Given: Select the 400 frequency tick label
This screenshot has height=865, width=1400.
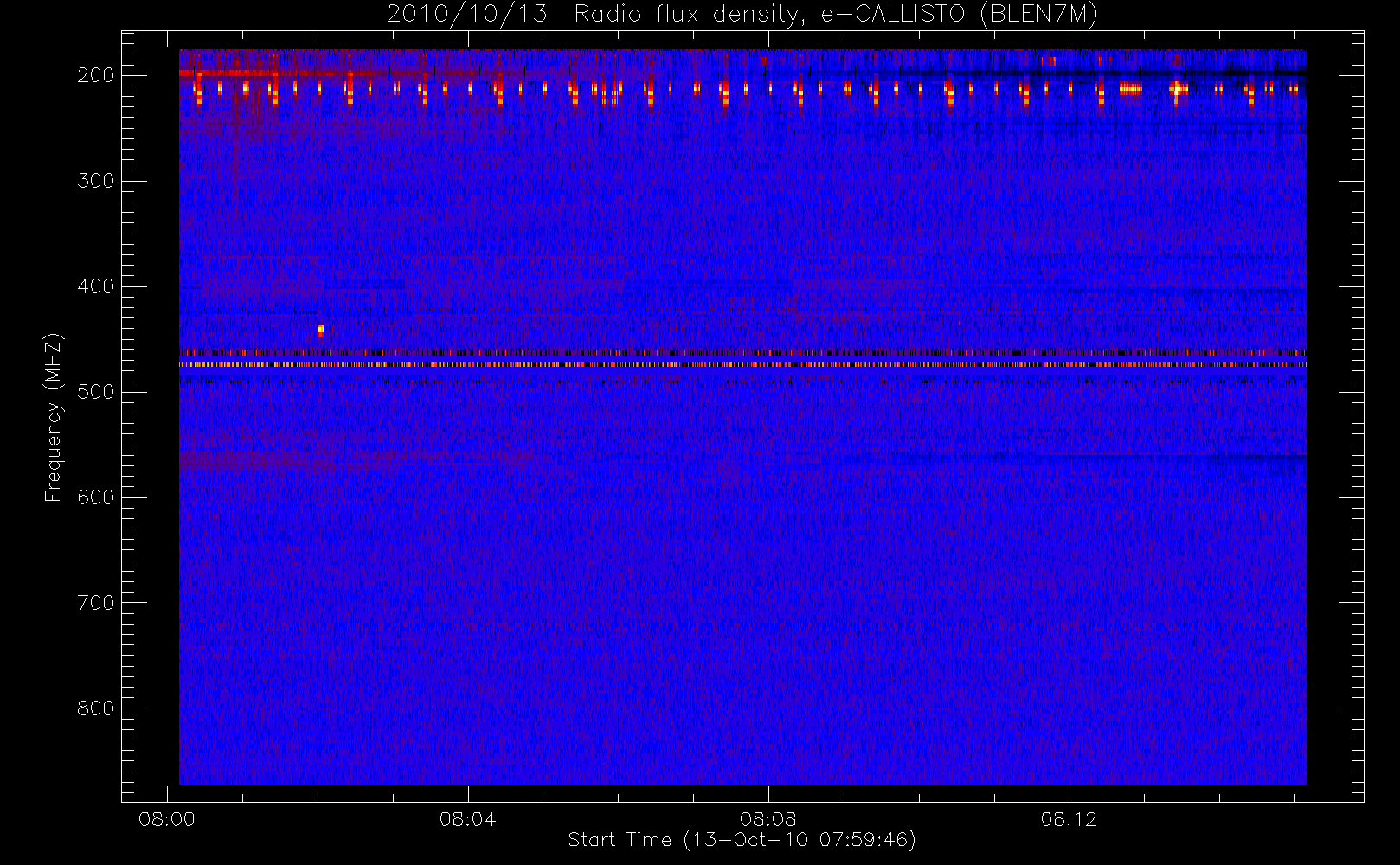Looking at the screenshot, I should coord(96,286).
